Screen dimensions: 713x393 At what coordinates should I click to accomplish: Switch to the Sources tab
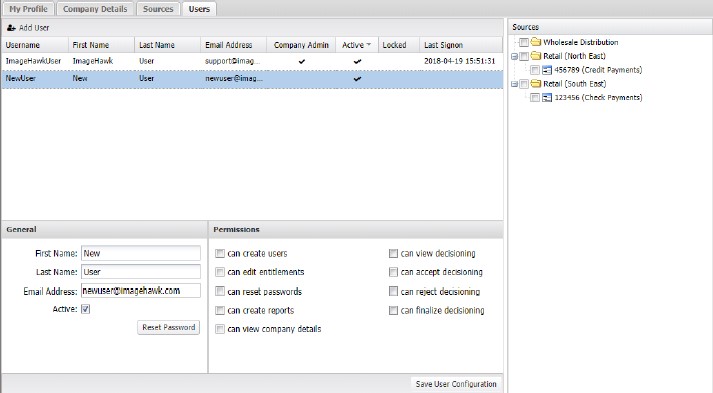[x=158, y=9]
